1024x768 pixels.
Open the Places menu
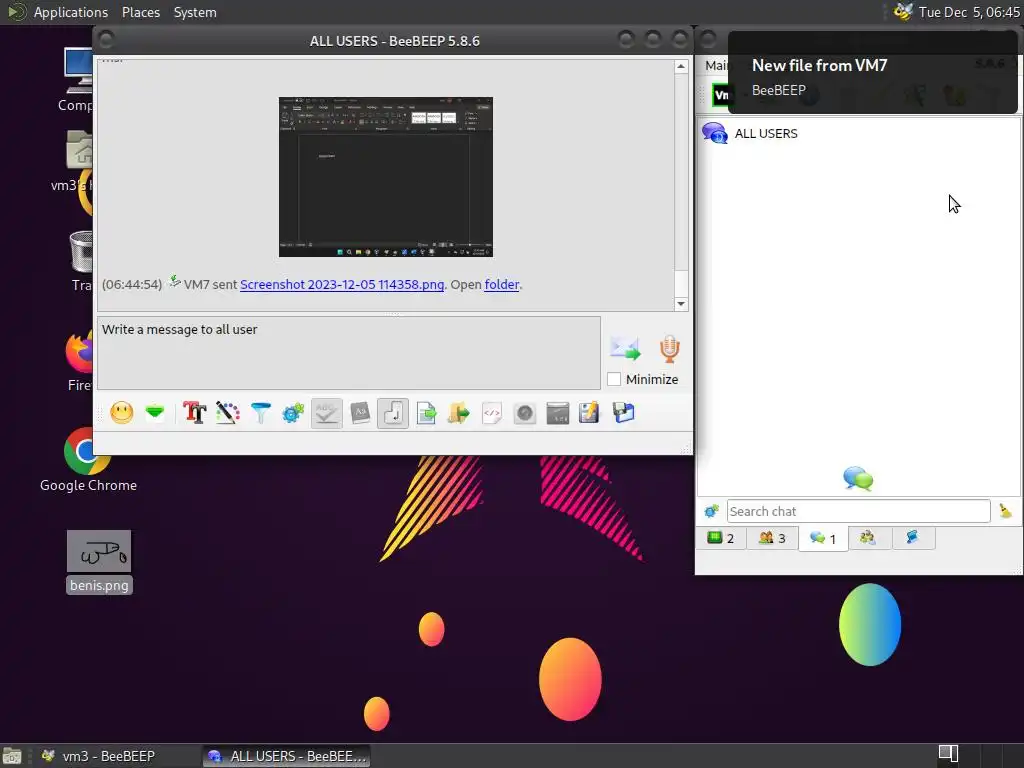click(x=140, y=12)
